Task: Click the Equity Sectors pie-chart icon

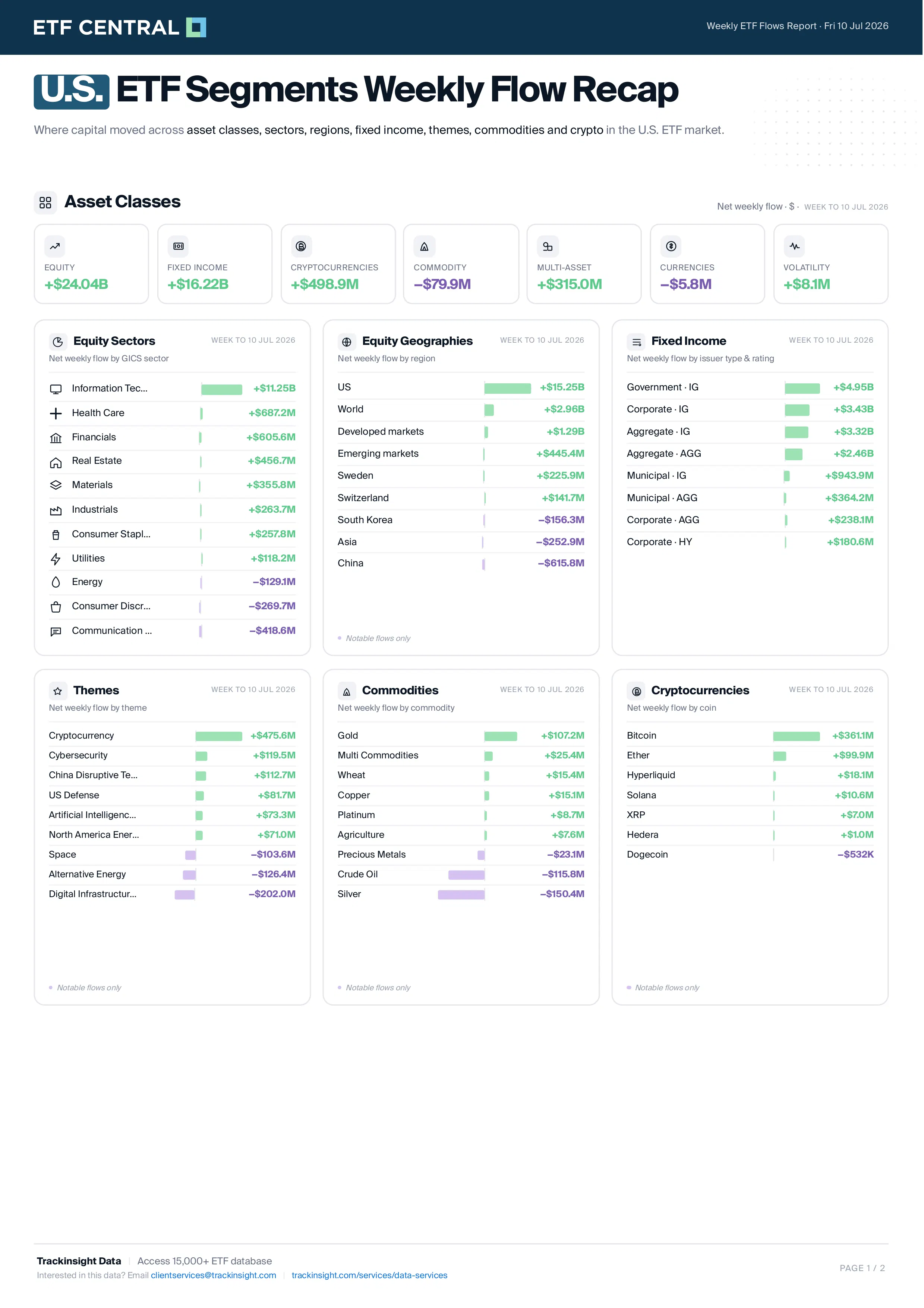Action: [x=58, y=341]
